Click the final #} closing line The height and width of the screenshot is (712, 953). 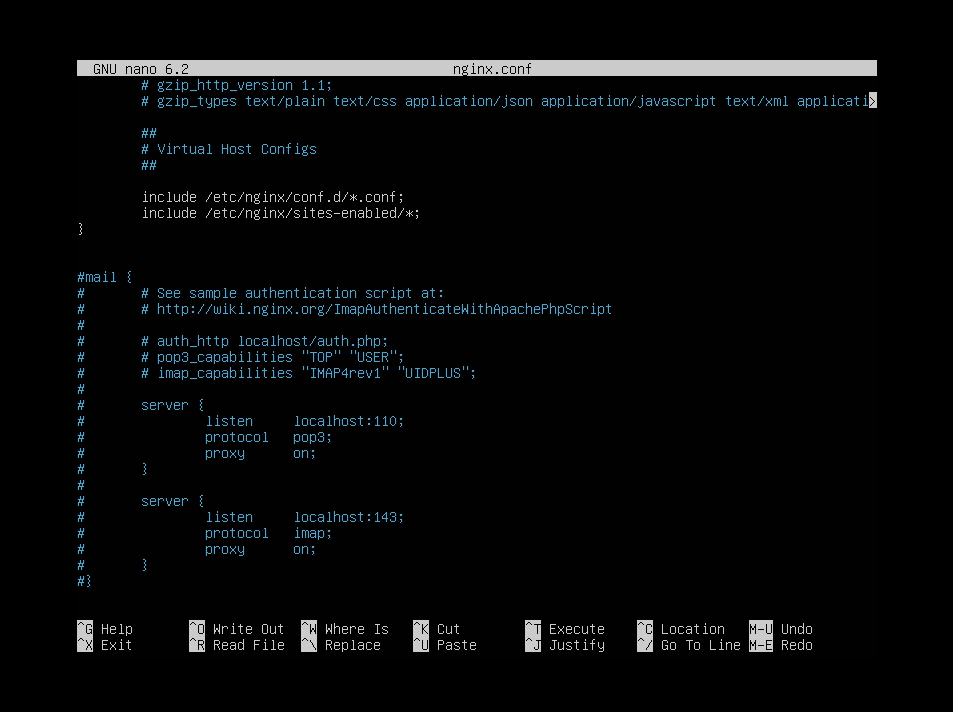tap(84, 581)
